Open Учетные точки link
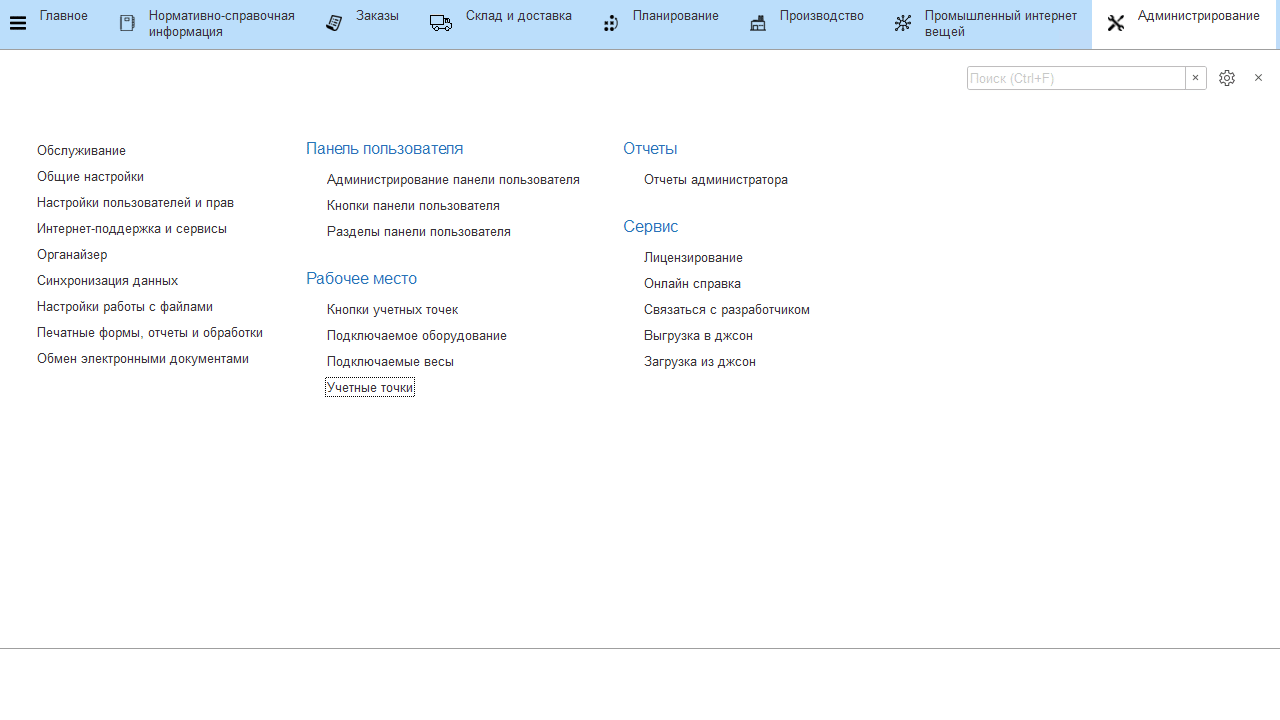 coord(369,388)
